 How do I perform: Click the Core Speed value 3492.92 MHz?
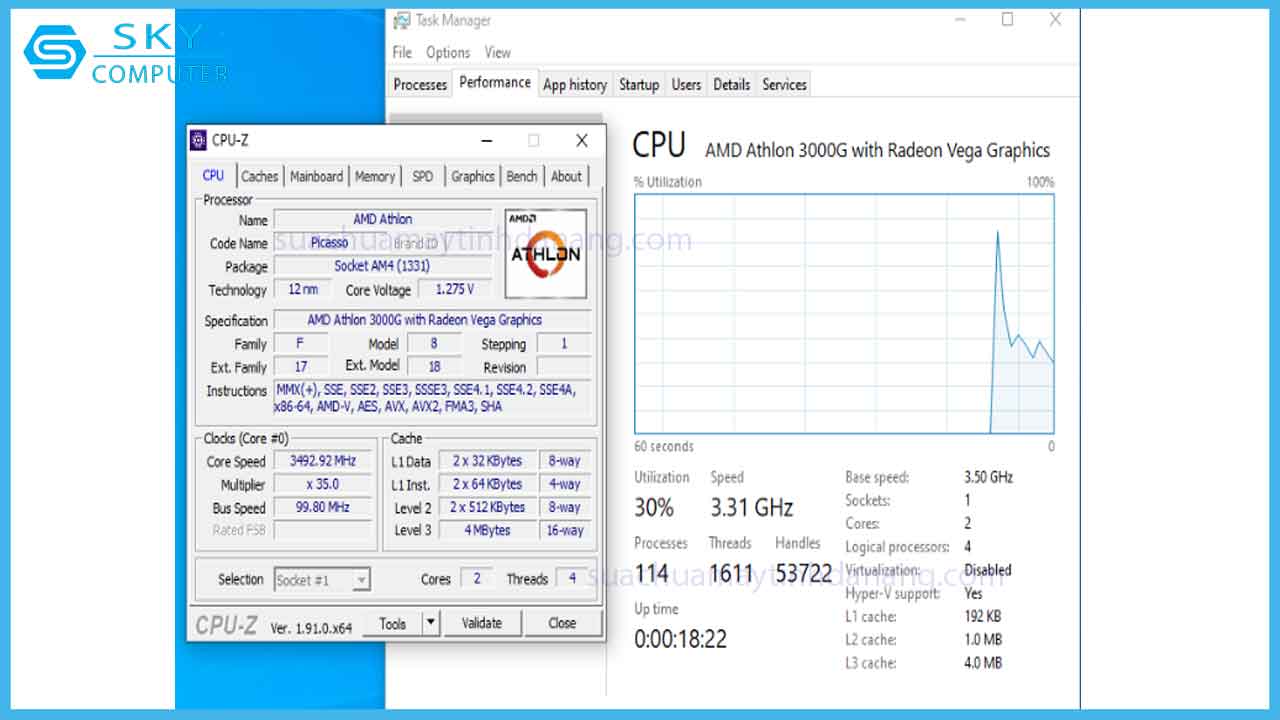pyautogui.click(x=323, y=461)
